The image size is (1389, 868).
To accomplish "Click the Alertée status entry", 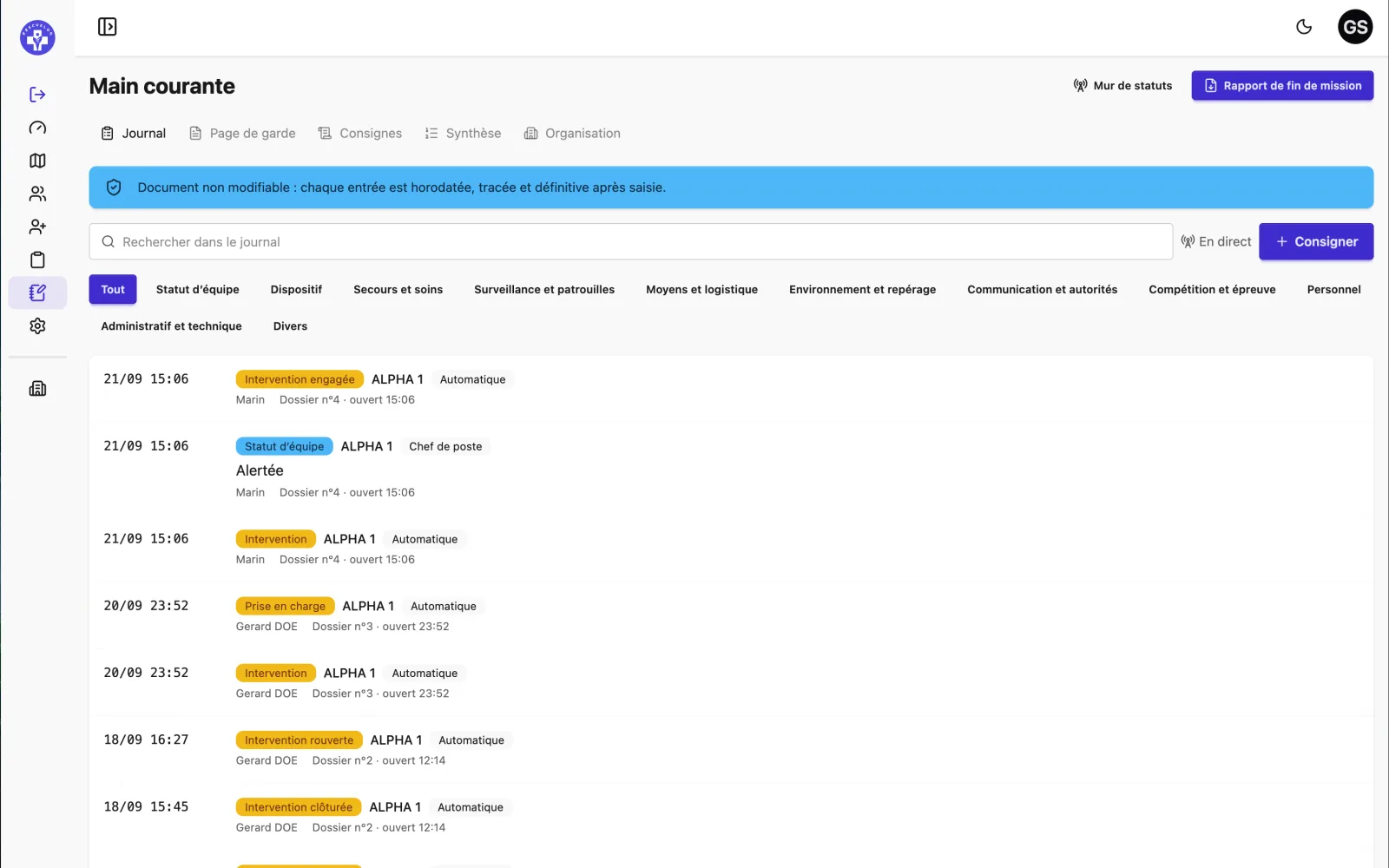I will [x=260, y=470].
